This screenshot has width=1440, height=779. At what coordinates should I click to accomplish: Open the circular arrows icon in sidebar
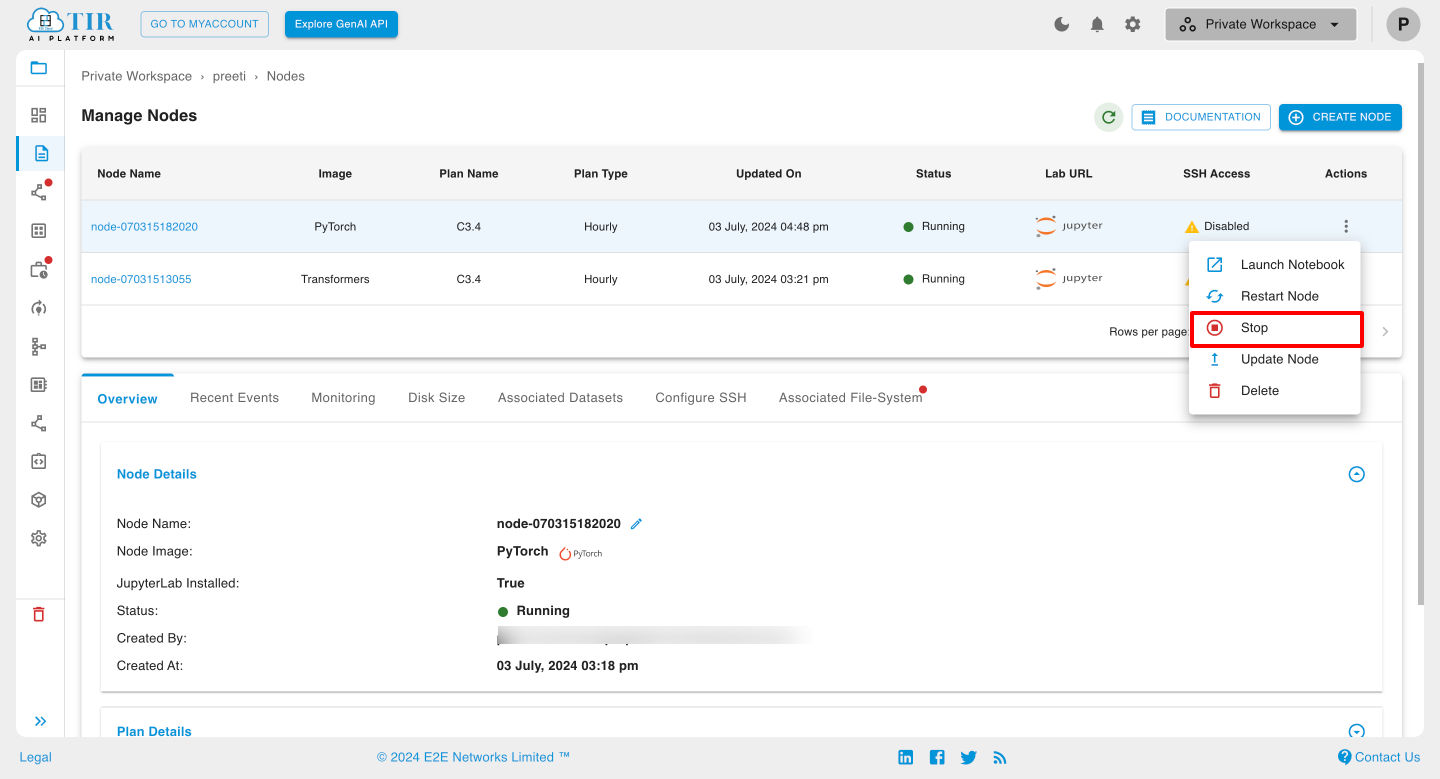[39, 308]
